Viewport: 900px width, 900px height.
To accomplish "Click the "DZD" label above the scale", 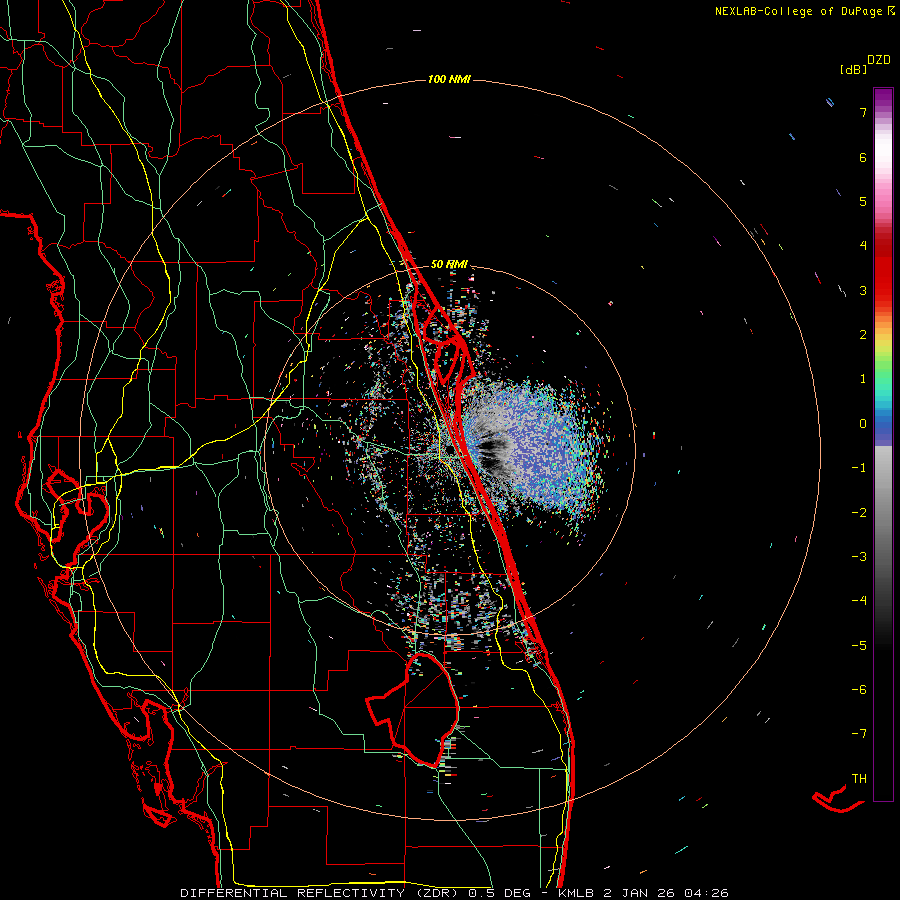I will click(879, 60).
